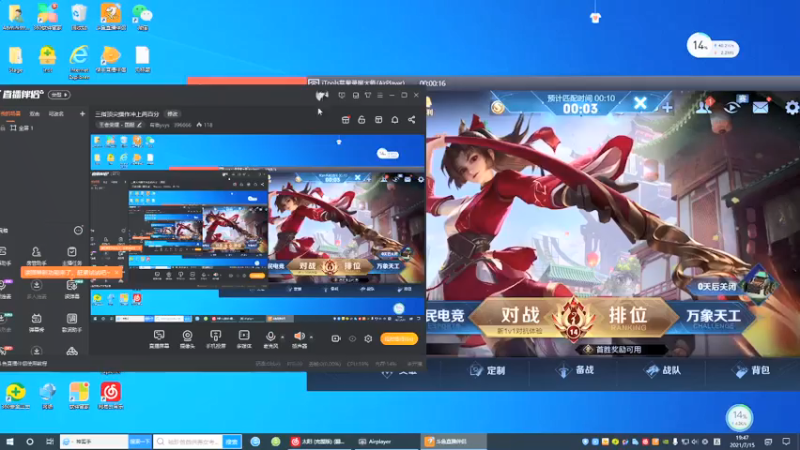Expand the speaker options arrow
Viewport: 800px width, 450px height.
(311, 337)
